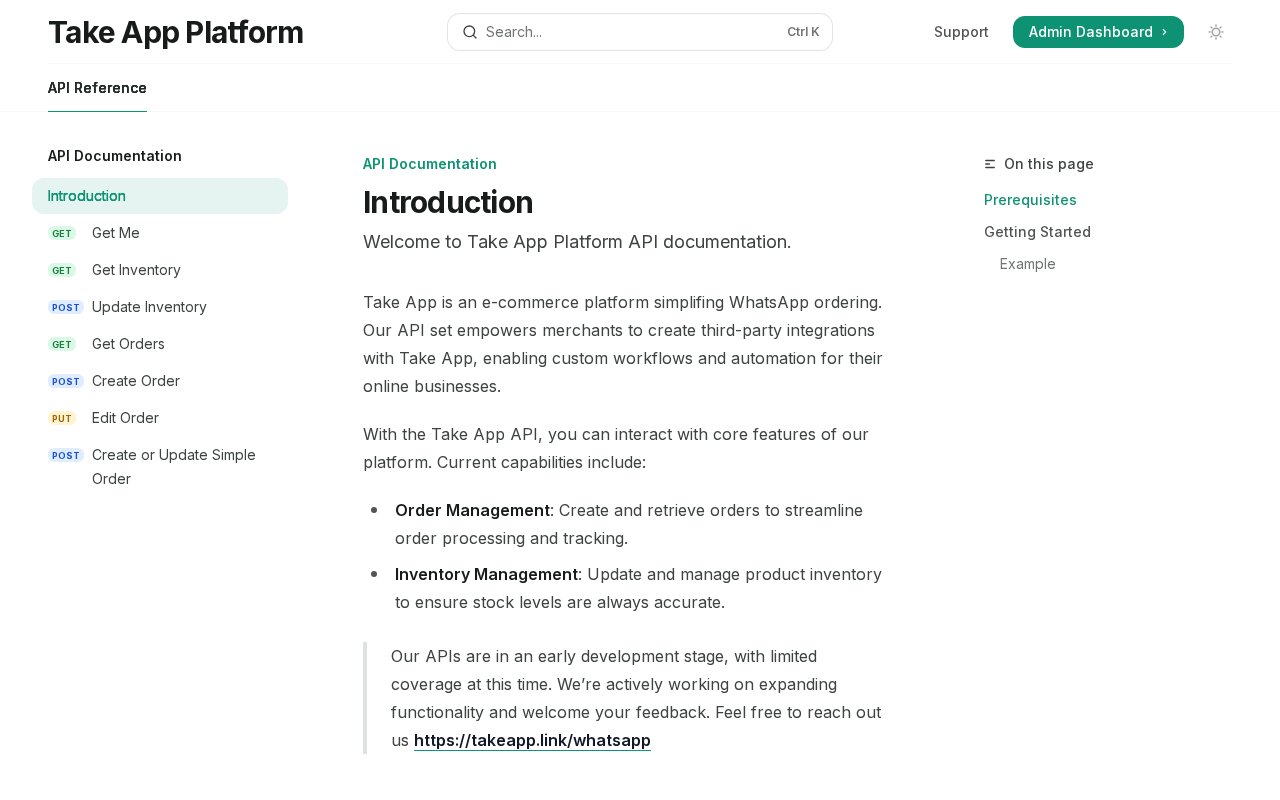The image size is (1280, 800).
Task: Open Introduction in the sidebar
Action: coord(160,196)
